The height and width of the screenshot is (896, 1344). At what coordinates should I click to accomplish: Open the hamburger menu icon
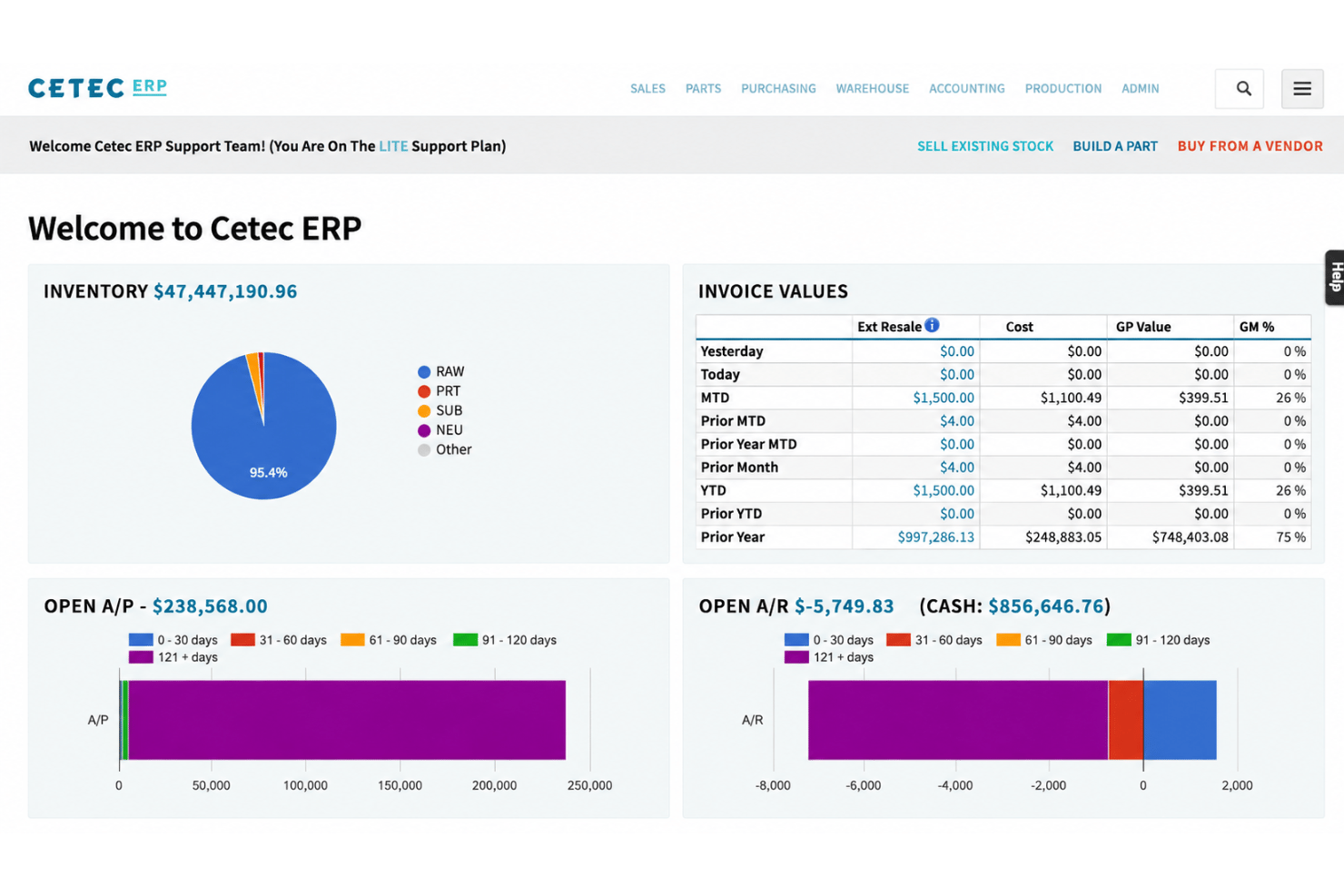pyautogui.click(x=1302, y=88)
